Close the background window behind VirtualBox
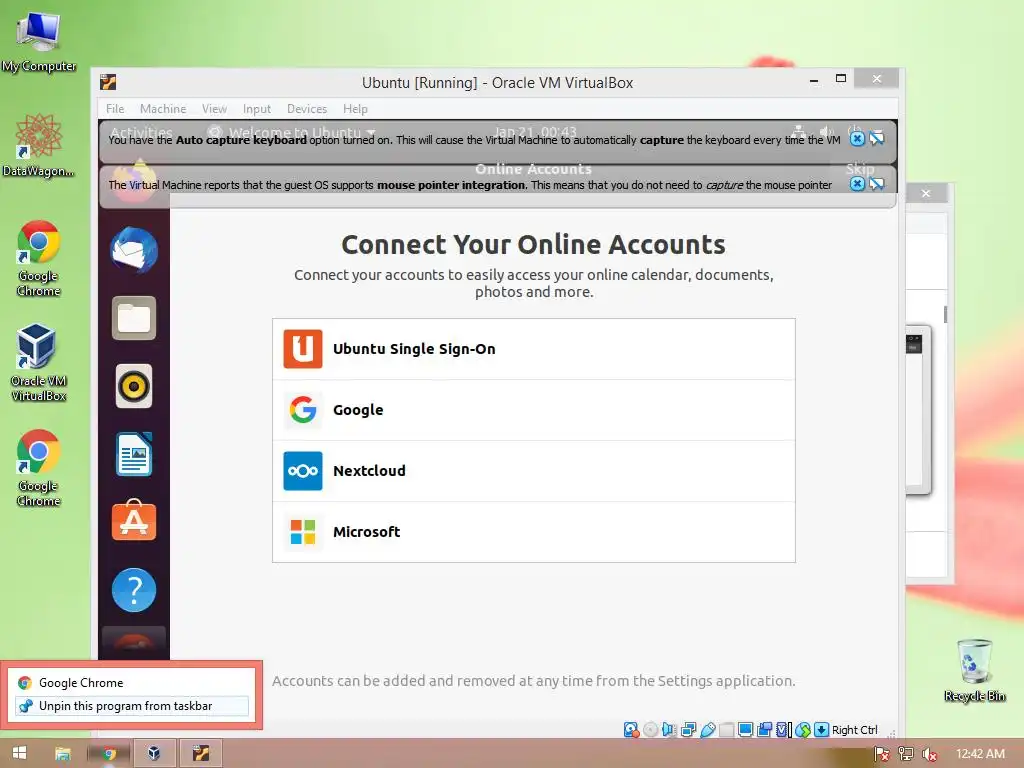 point(926,193)
